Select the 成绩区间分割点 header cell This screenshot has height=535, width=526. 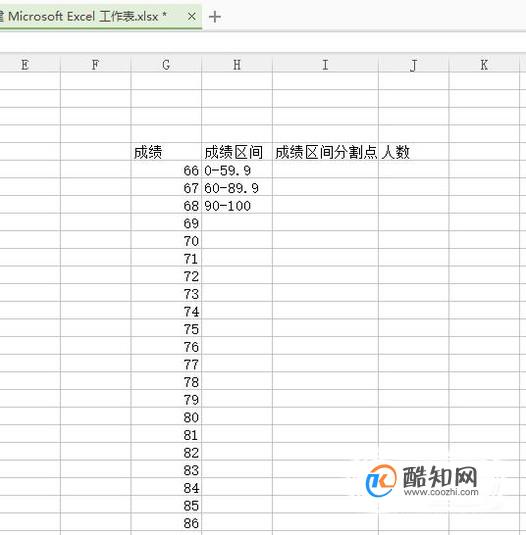[x=325, y=152]
